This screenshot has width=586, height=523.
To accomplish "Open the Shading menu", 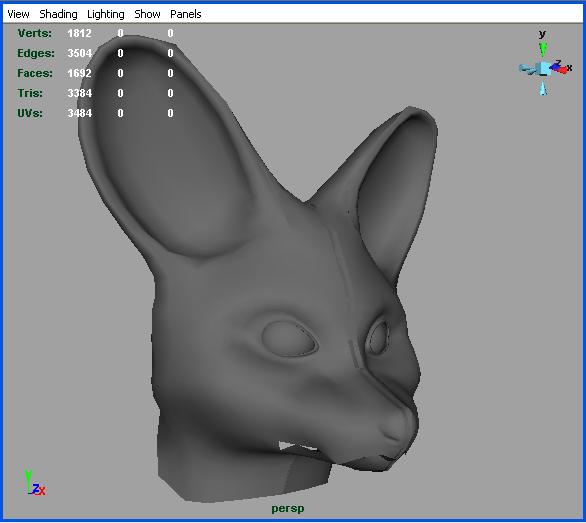I will (x=58, y=14).
